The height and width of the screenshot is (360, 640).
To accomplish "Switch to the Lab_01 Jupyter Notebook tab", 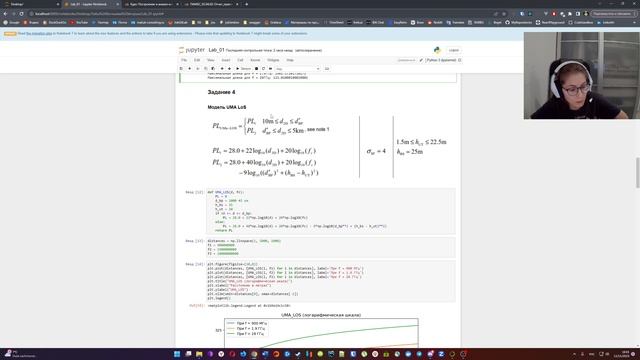I will pyautogui.click(x=91, y=4).
